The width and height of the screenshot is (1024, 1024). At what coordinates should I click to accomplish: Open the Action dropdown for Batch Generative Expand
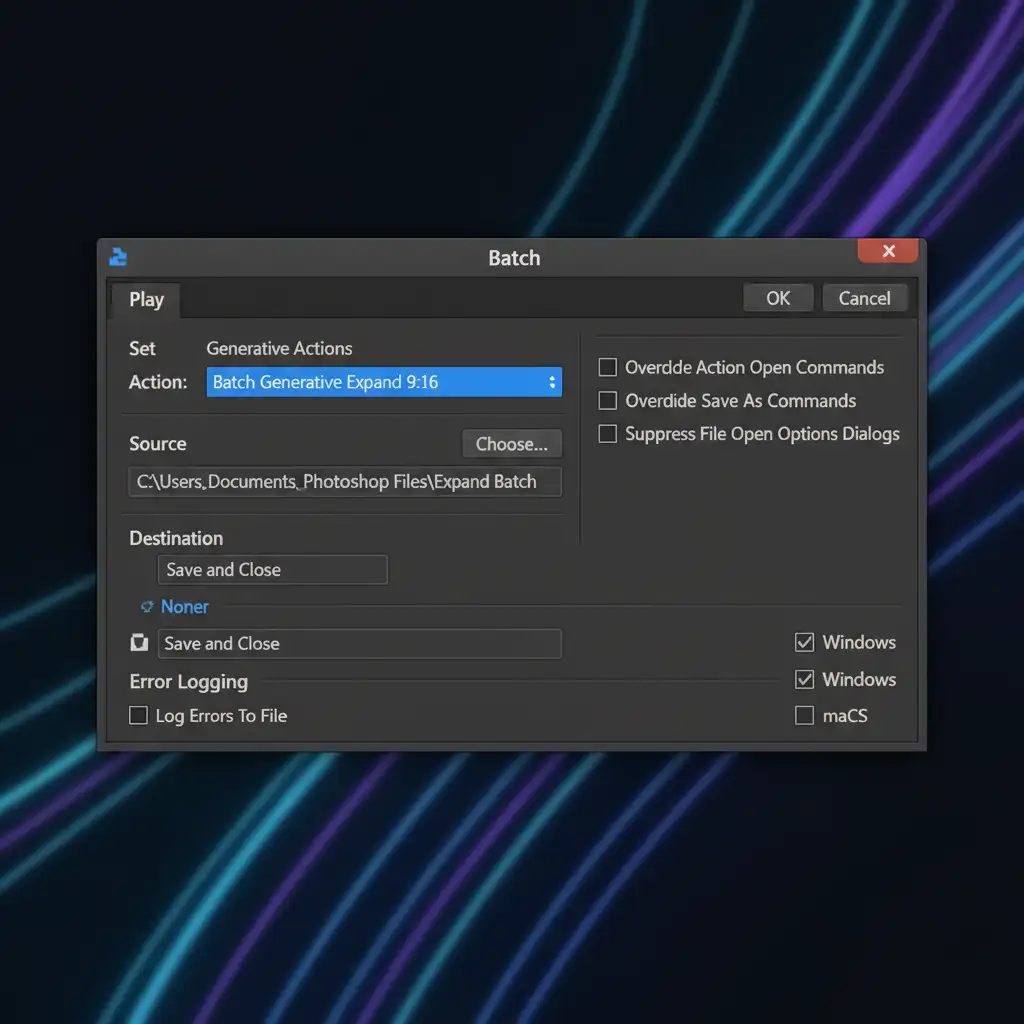pos(384,382)
